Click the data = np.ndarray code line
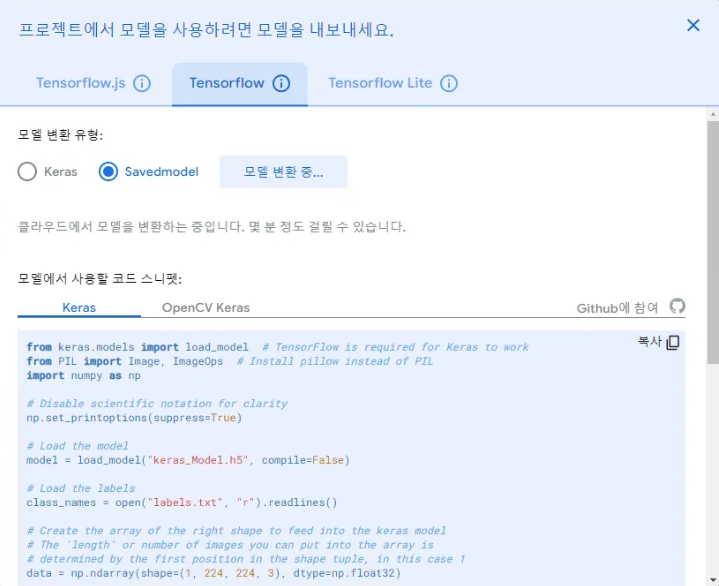719x586 pixels. click(x=213, y=573)
